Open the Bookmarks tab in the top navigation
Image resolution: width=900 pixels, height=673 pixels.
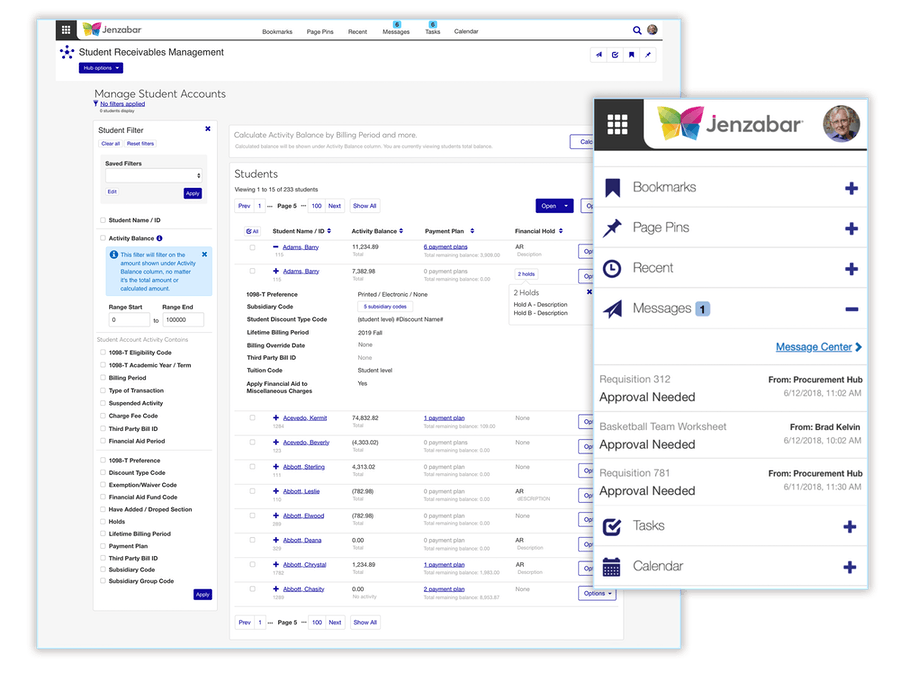click(277, 32)
